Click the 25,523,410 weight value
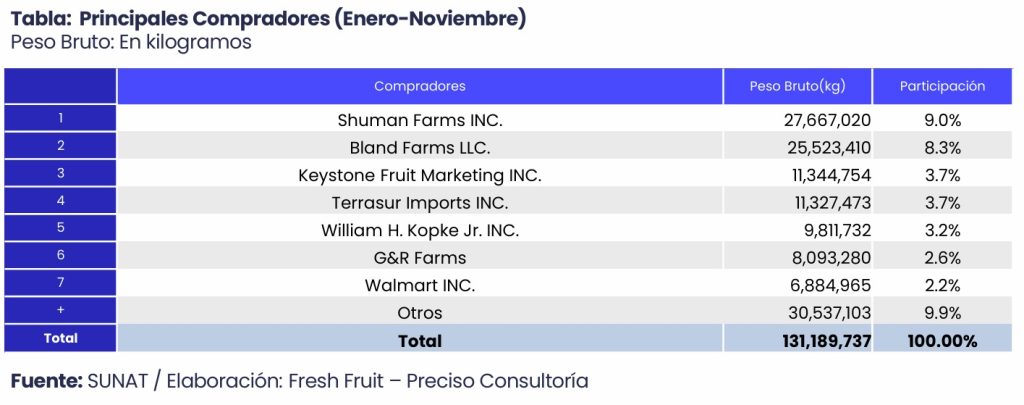 pyautogui.click(x=827, y=148)
